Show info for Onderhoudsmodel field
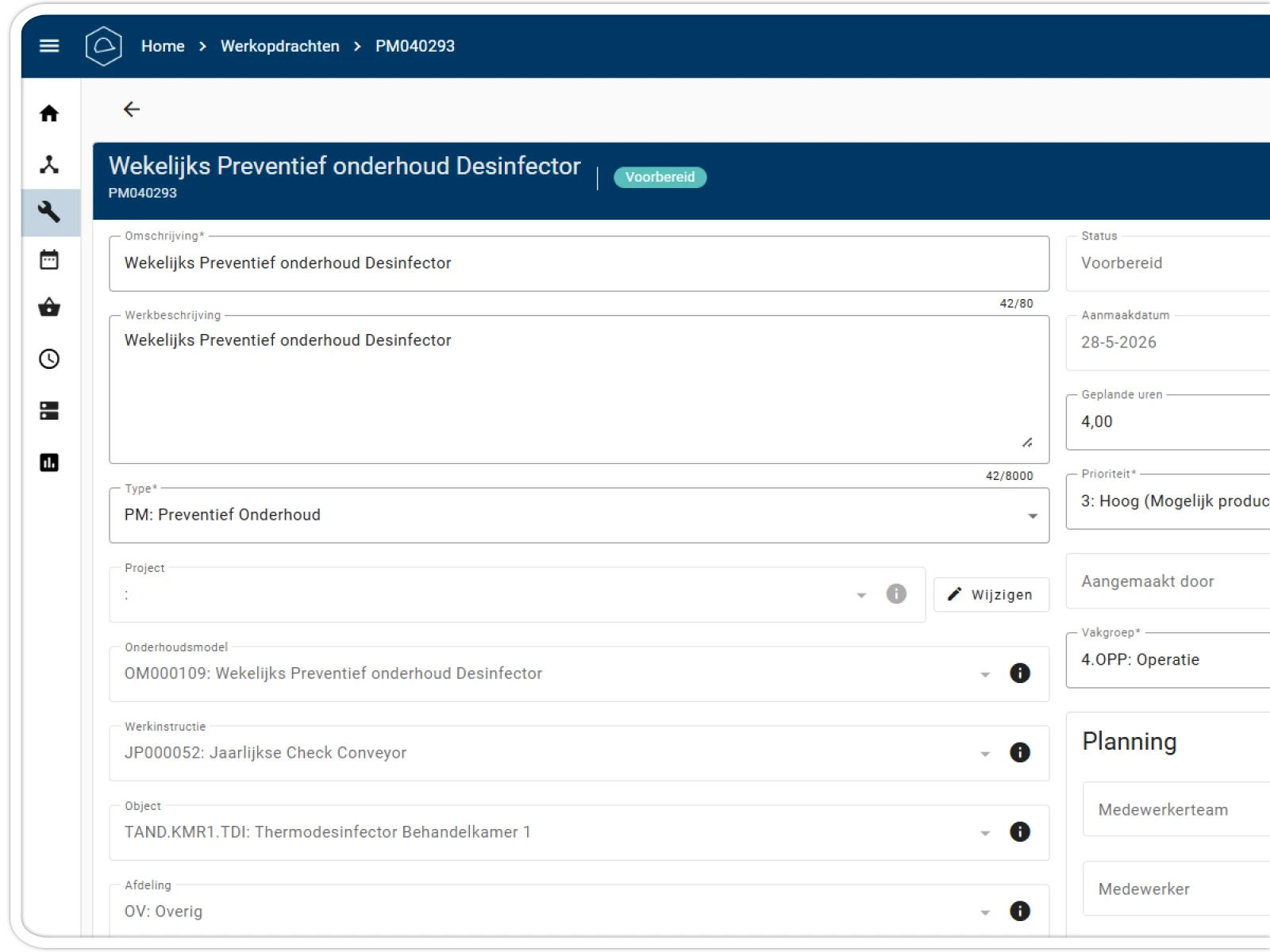This screenshot has width=1270, height=952. pyautogui.click(x=1020, y=673)
